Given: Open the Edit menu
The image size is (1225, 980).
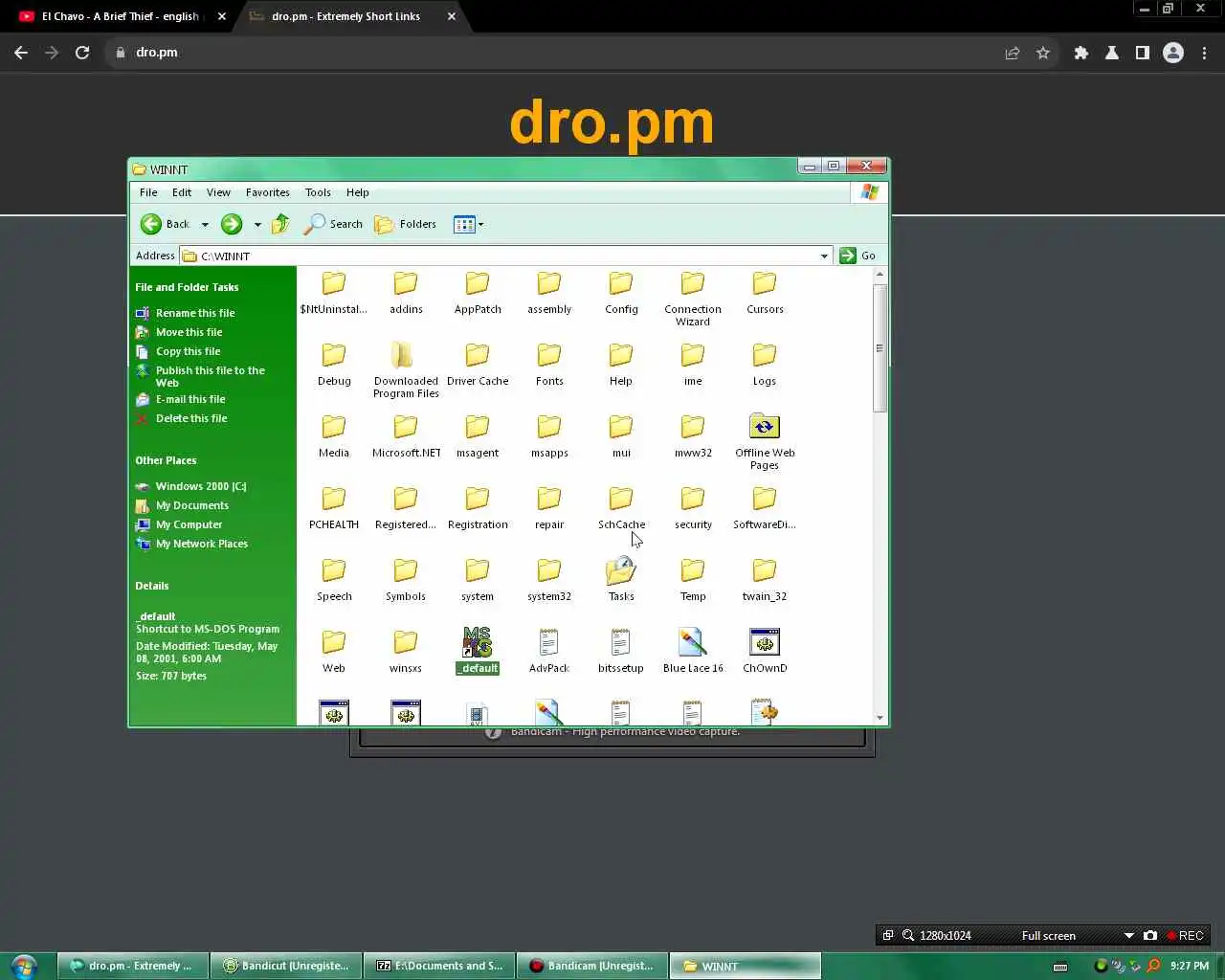Looking at the screenshot, I should pos(182,192).
